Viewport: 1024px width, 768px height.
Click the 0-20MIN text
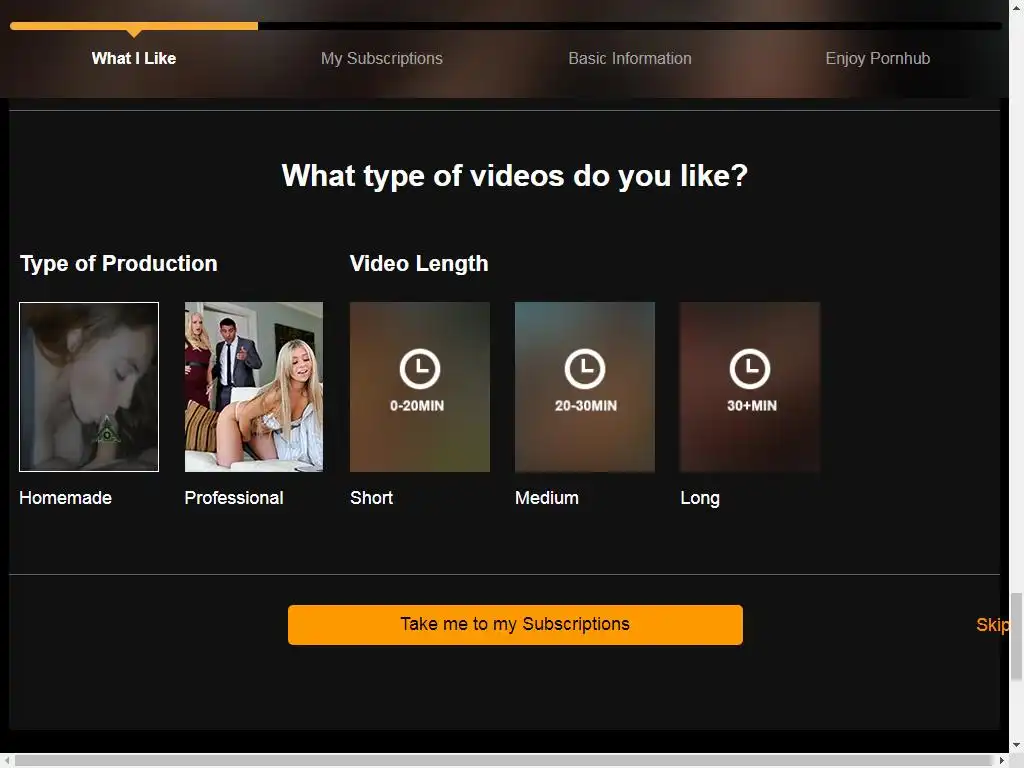(x=417, y=406)
